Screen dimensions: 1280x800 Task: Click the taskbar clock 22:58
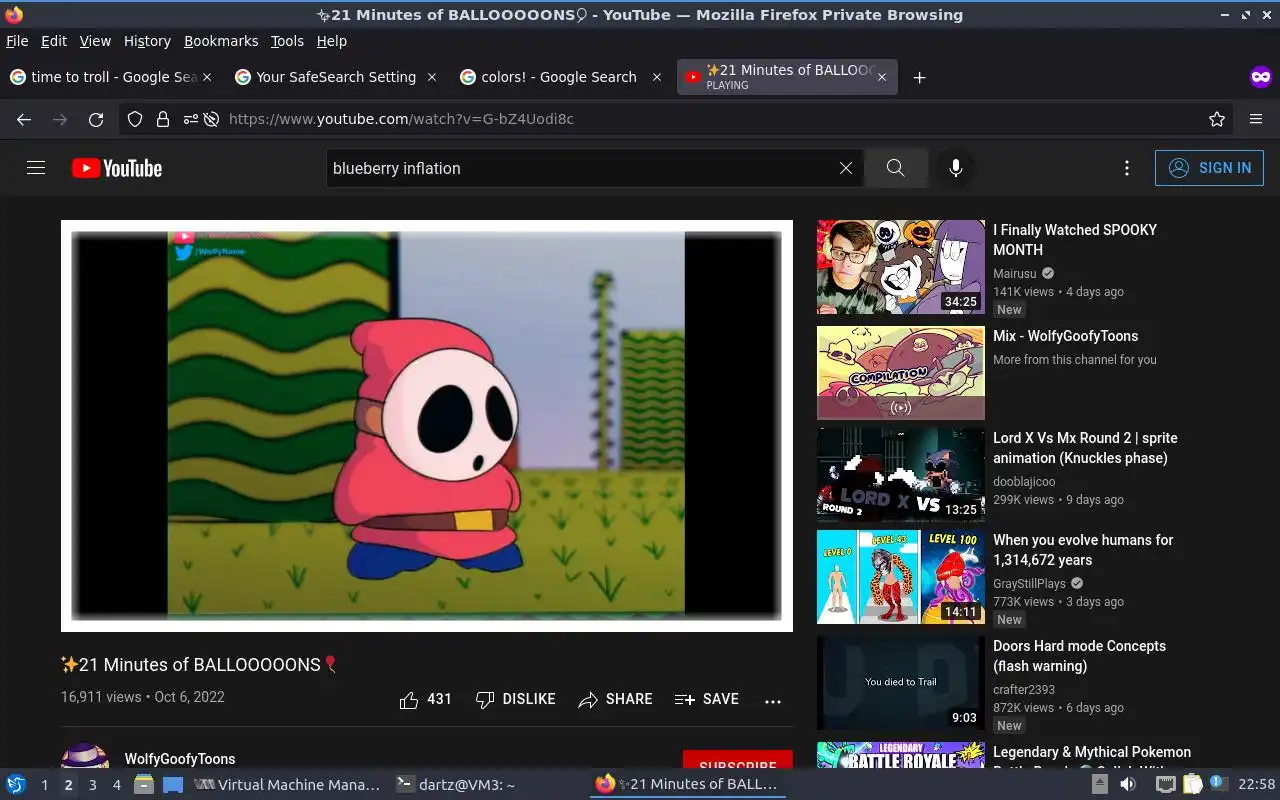click(x=1256, y=785)
